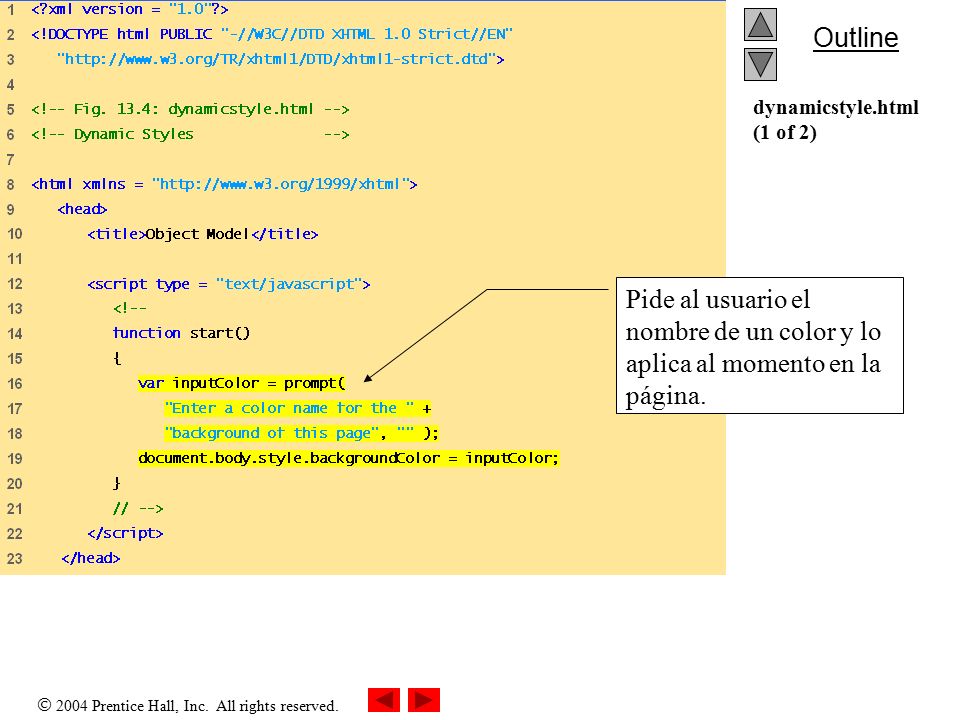Click the opening head tag on line 9
The width and height of the screenshot is (960, 720).
pyautogui.click(x=82, y=209)
